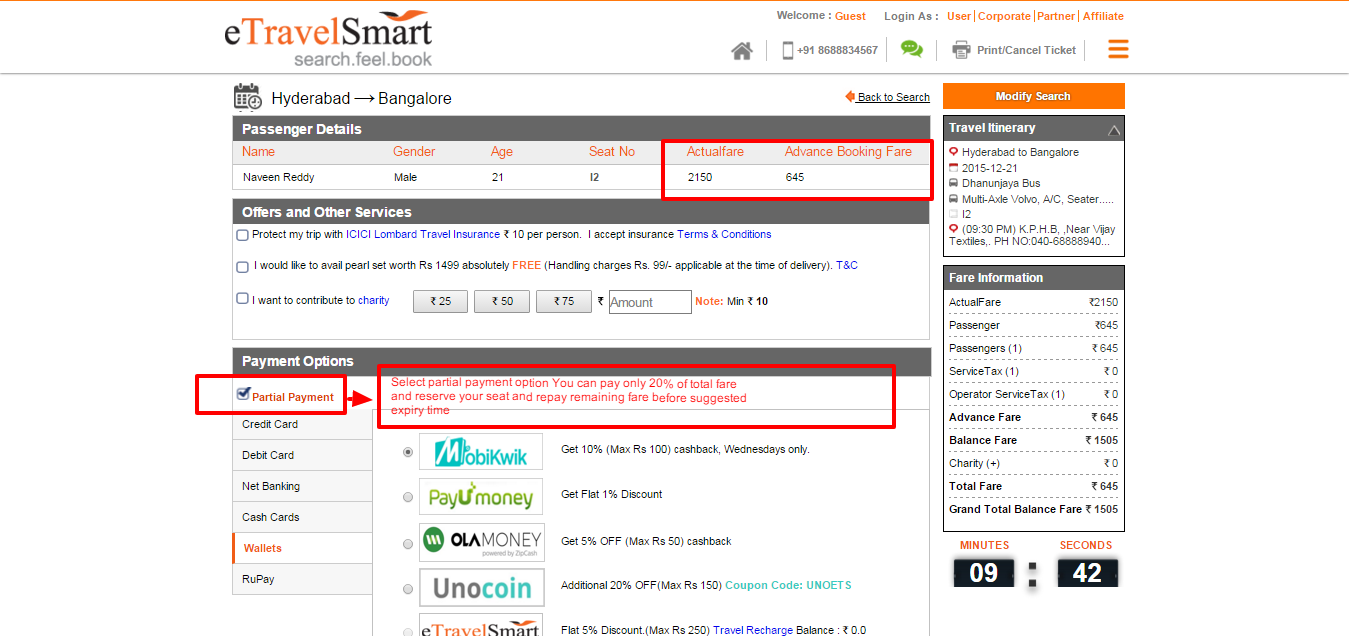Follow the Back to Search link
1349x636 pixels.
point(892,97)
